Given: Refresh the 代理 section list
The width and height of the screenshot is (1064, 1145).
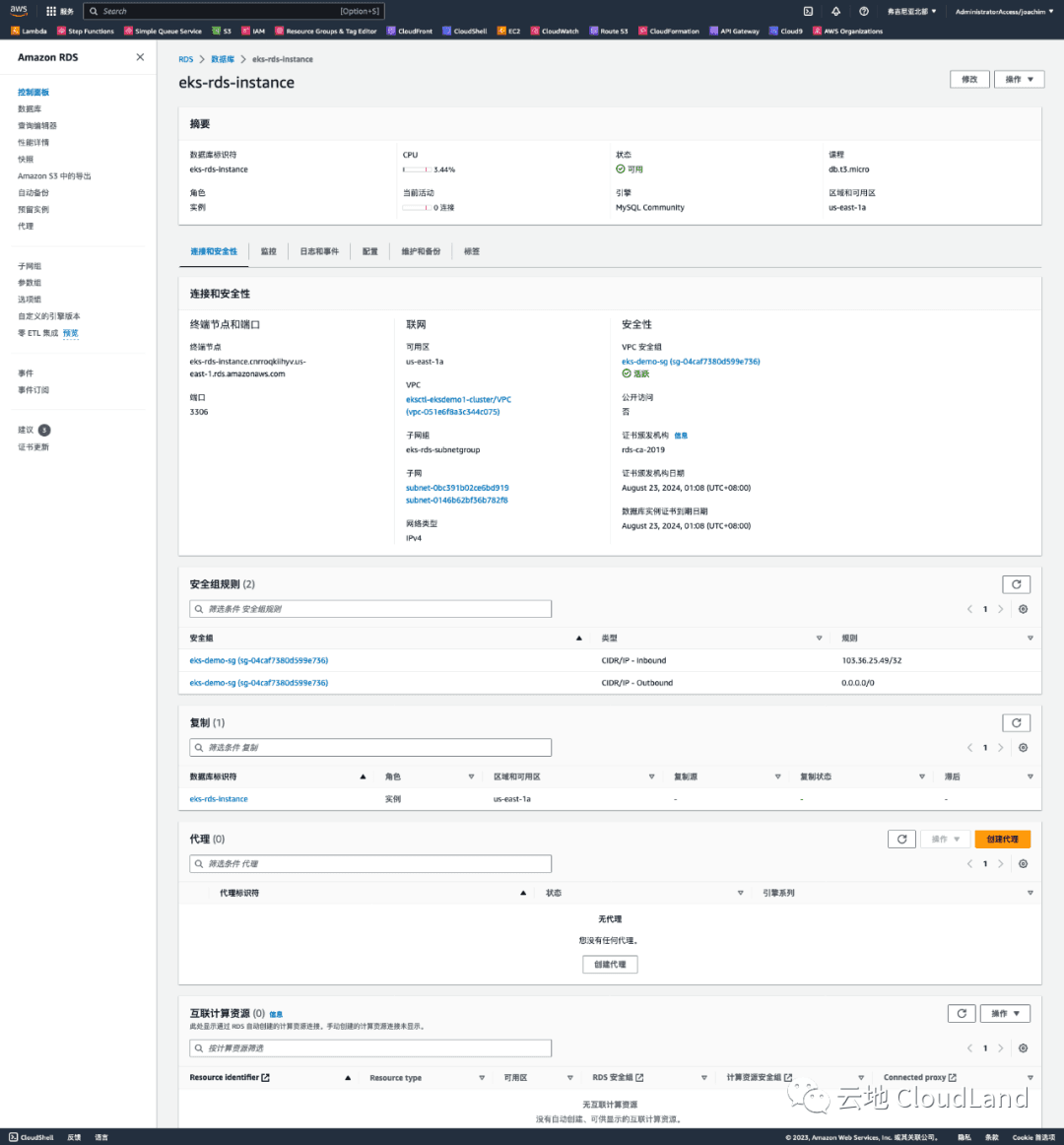Looking at the screenshot, I should [x=901, y=839].
